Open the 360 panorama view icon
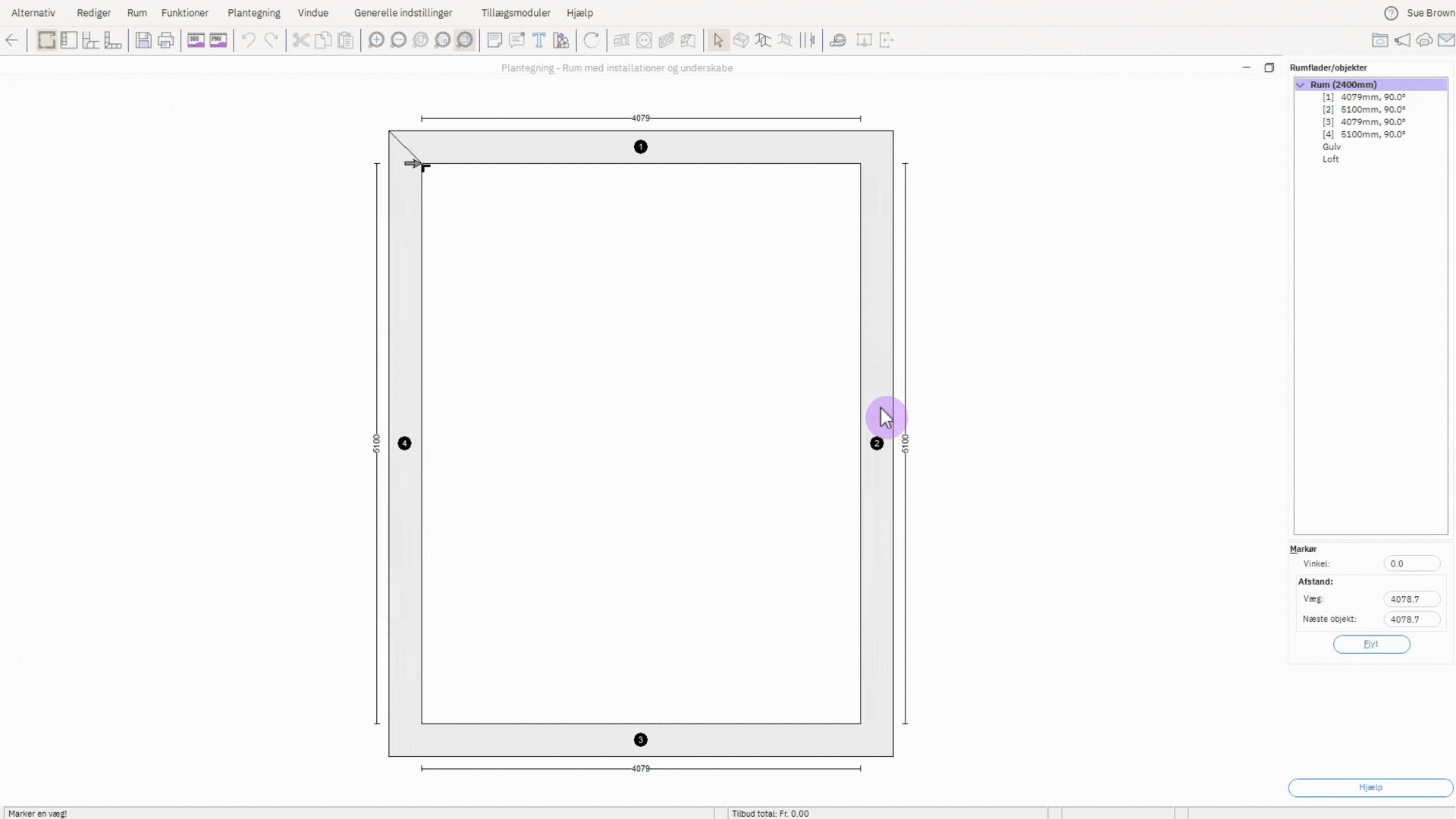 [x=196, y=40]
